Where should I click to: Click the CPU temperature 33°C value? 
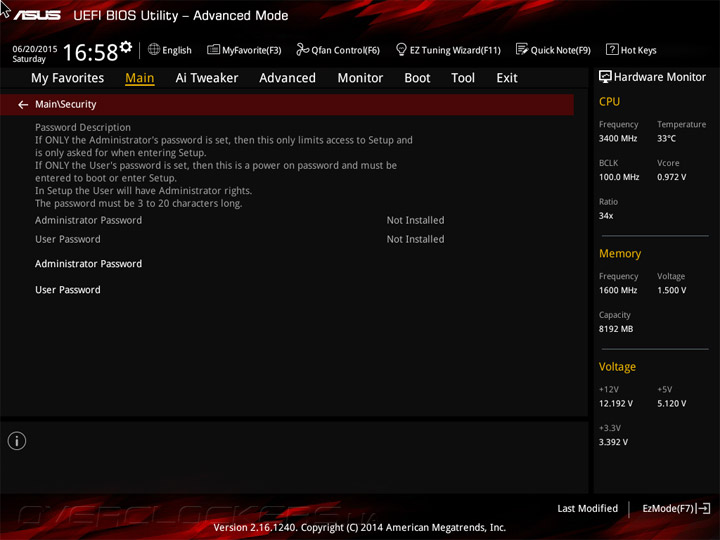coord(666,138)
